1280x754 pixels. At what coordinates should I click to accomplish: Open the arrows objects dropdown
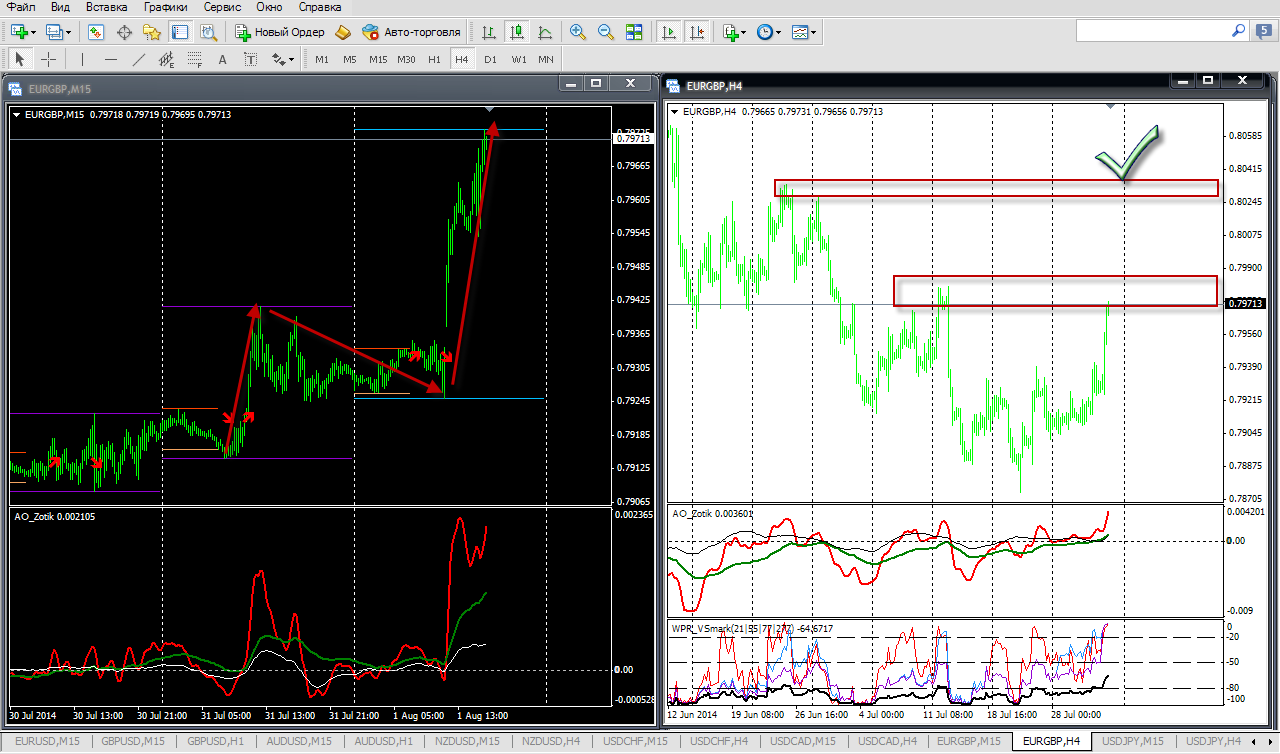tap(283, 59)
